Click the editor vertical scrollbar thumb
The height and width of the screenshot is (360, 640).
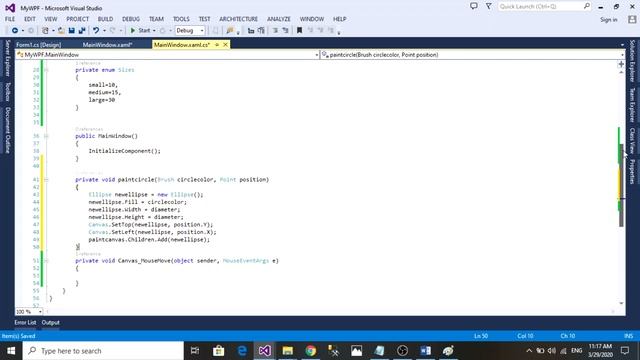point(621,184)
